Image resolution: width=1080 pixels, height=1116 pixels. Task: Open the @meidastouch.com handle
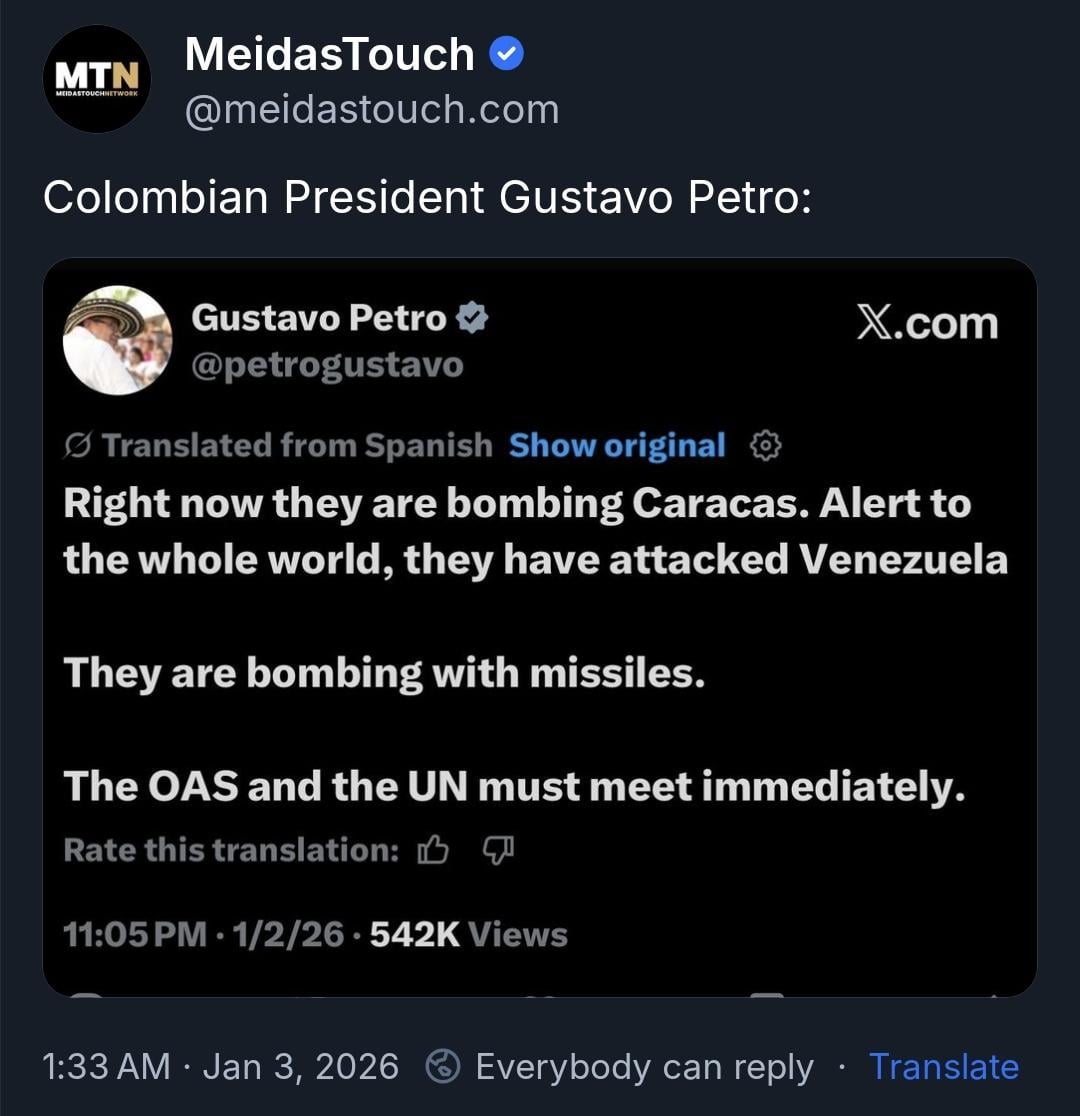coord(372,109)
